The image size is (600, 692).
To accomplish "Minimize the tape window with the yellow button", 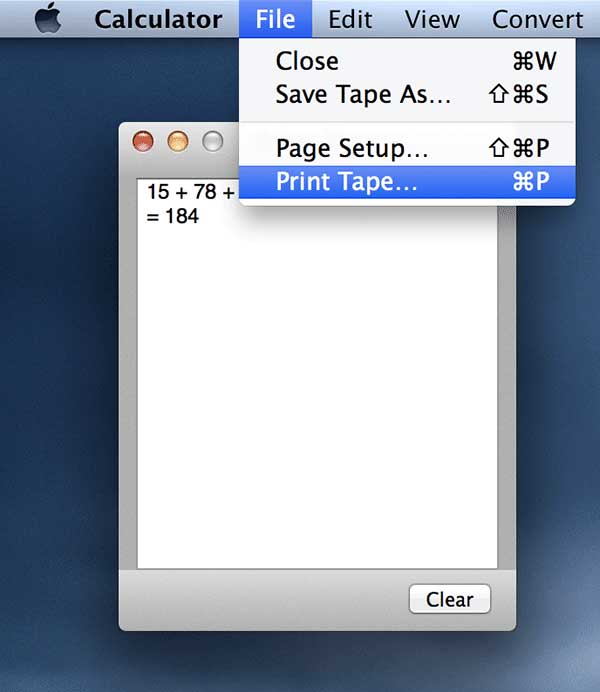I will coord(178,141).
